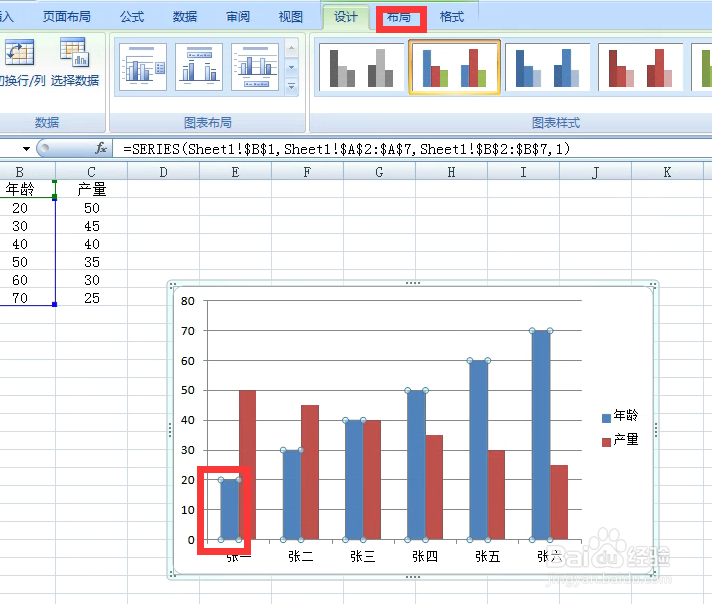The image size is (712, 604).
Task: Select the red 张二 bar at 45
Action: click(x=310, y=472)
